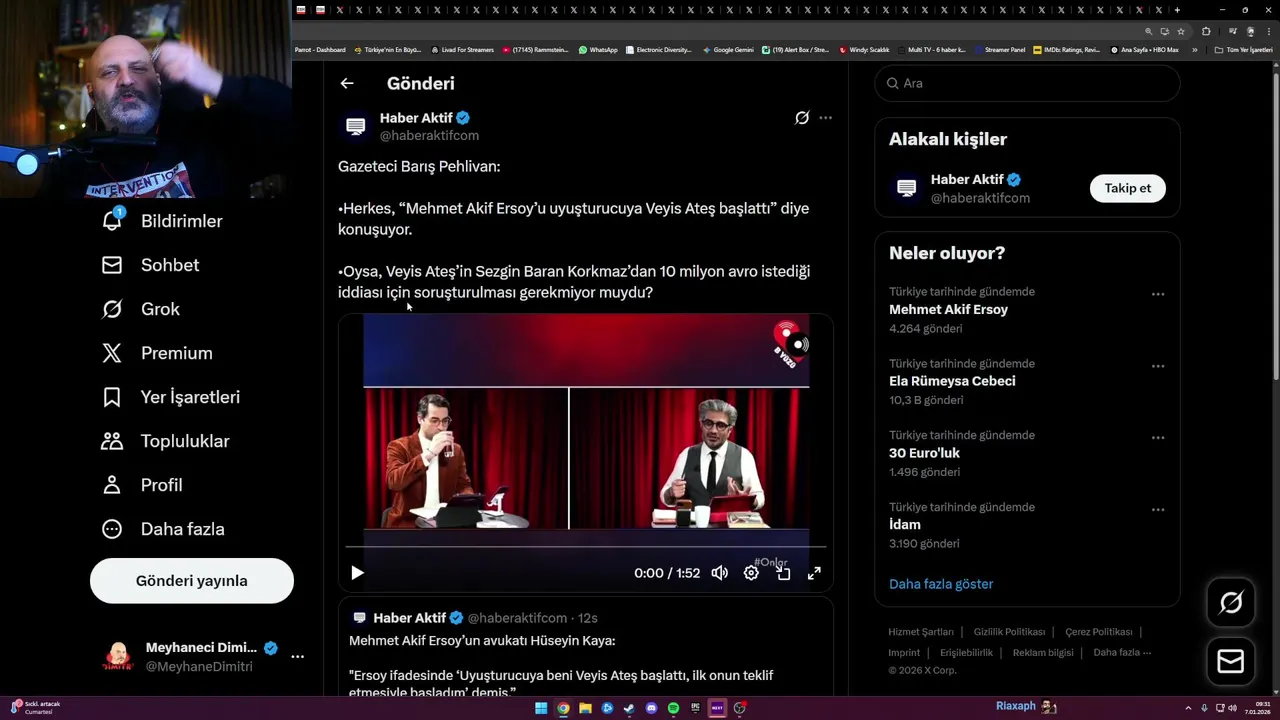
Task: Click the video progress bar
Action: (x=586, y=547)
